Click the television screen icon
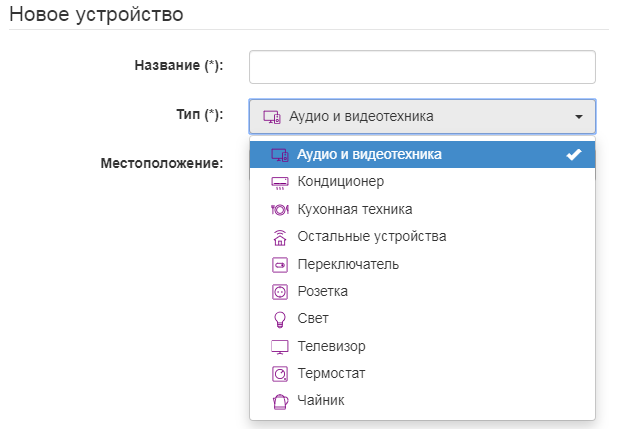The width and height of the screenshot is (635, 429). coord(279,347)
